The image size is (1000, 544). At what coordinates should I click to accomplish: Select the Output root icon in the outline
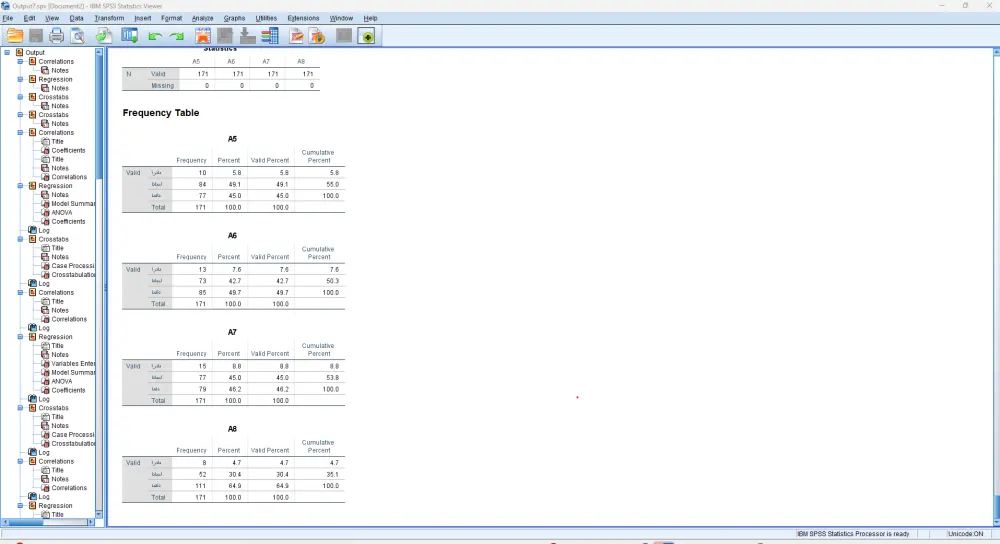click(19, 52)
